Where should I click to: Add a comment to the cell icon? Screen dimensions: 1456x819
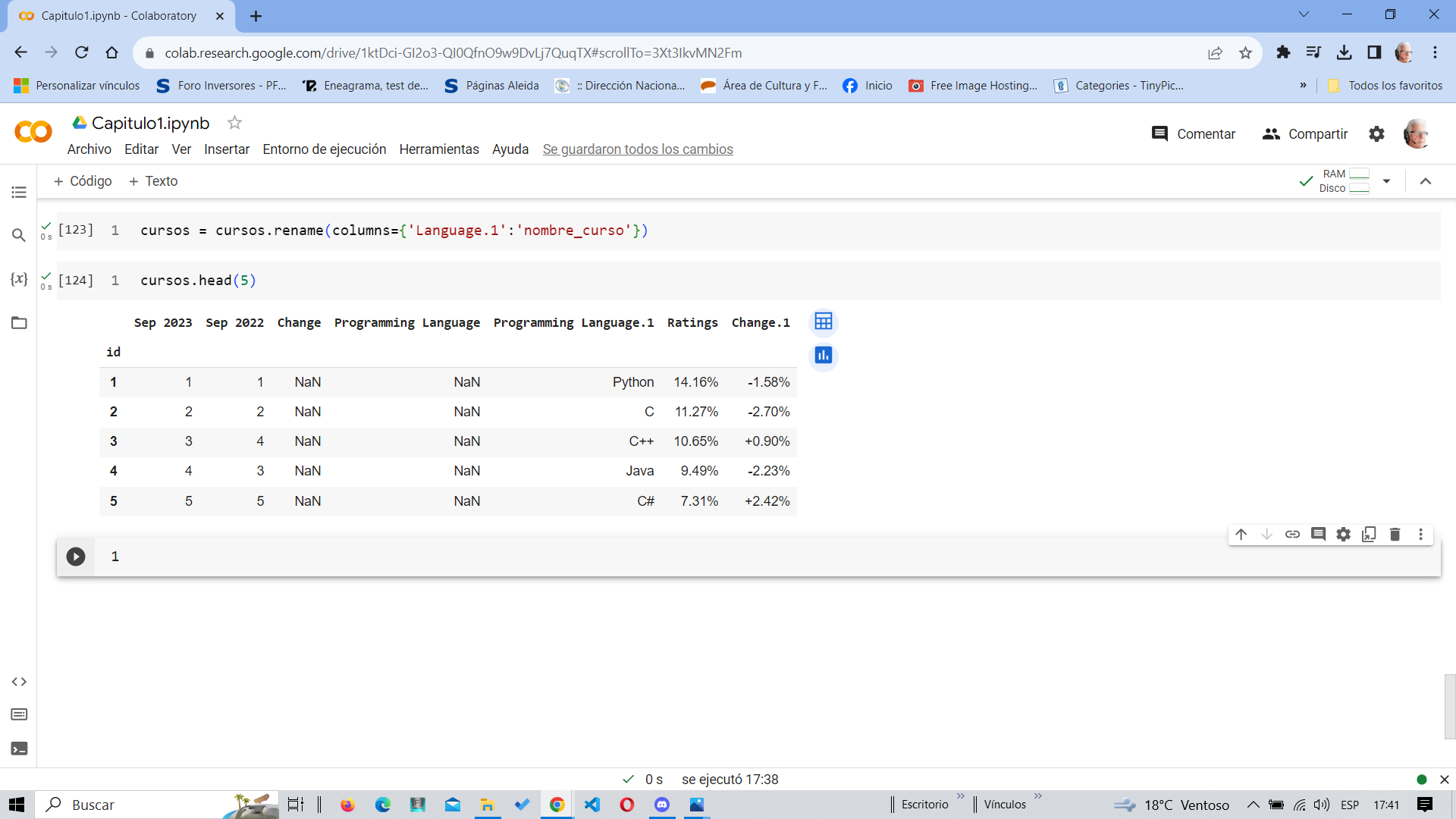(1318, 535)
